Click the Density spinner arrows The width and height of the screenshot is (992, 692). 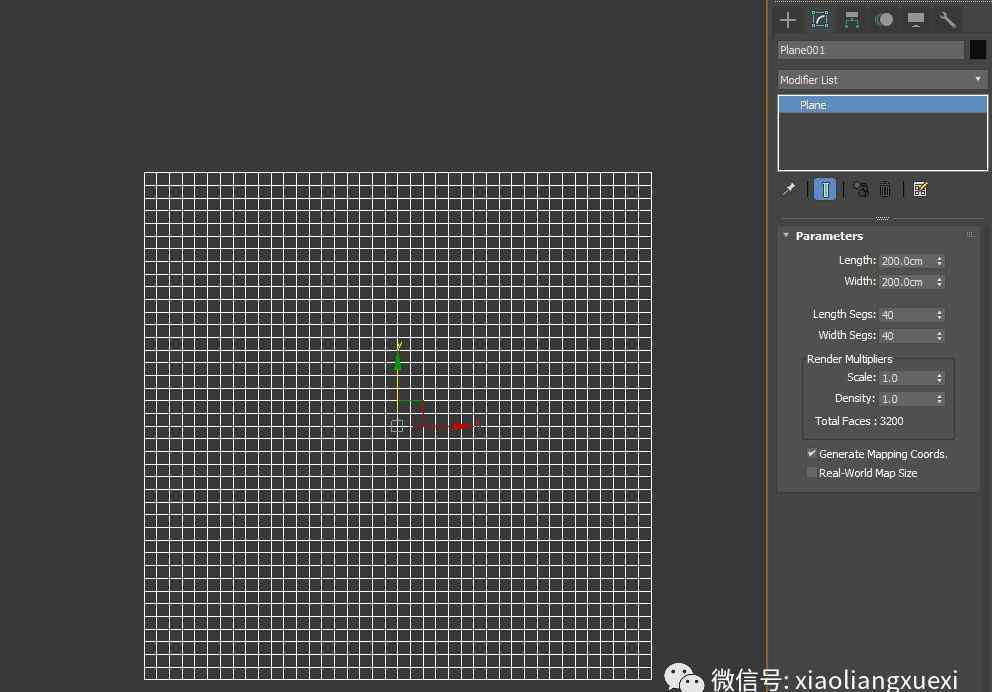point(939,399)
